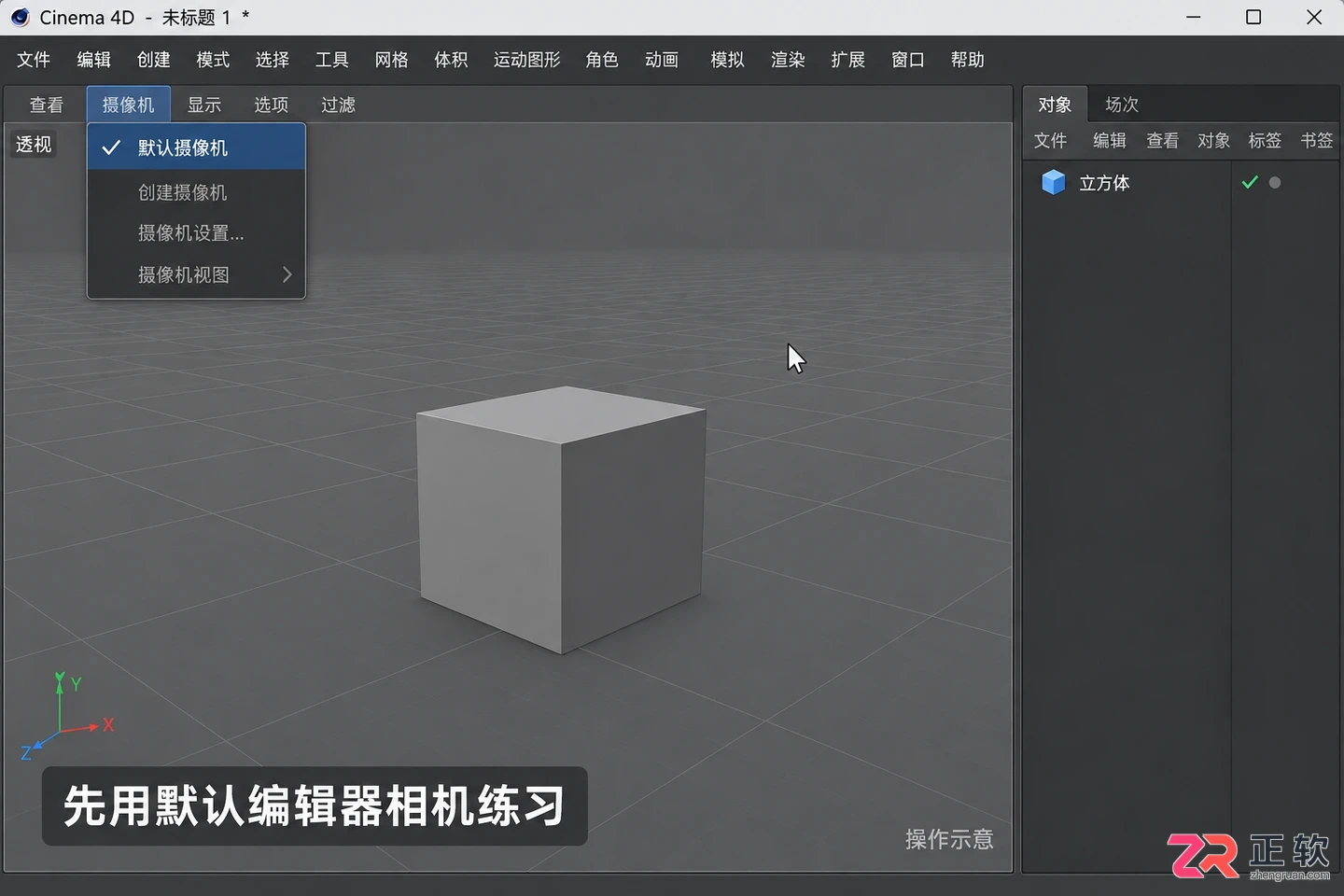Select the cube in the 3D viewport
Screen dimensions: 1344x896
point(560,519)
